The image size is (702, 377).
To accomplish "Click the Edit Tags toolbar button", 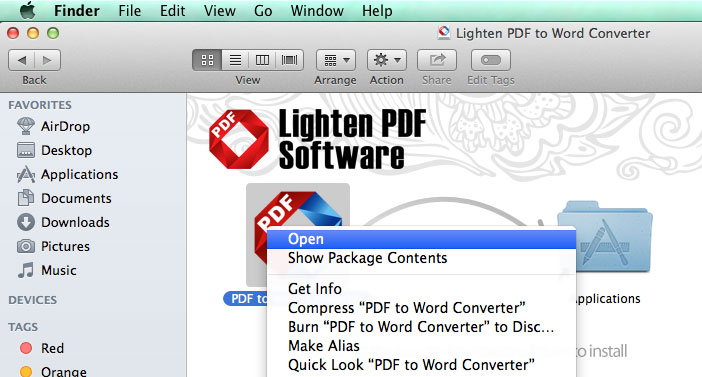I will [491, 60].
